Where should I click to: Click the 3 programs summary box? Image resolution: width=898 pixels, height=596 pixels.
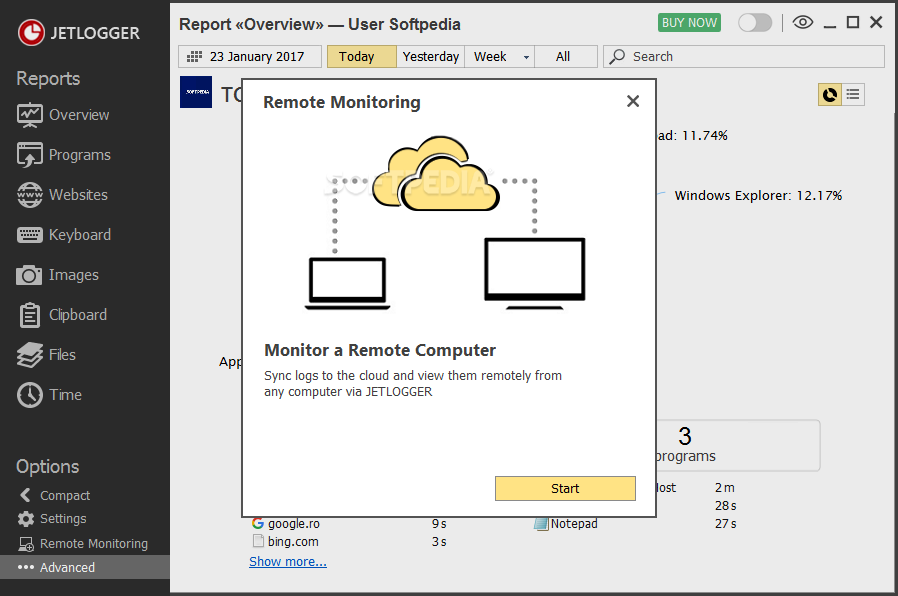pos(738,446)
